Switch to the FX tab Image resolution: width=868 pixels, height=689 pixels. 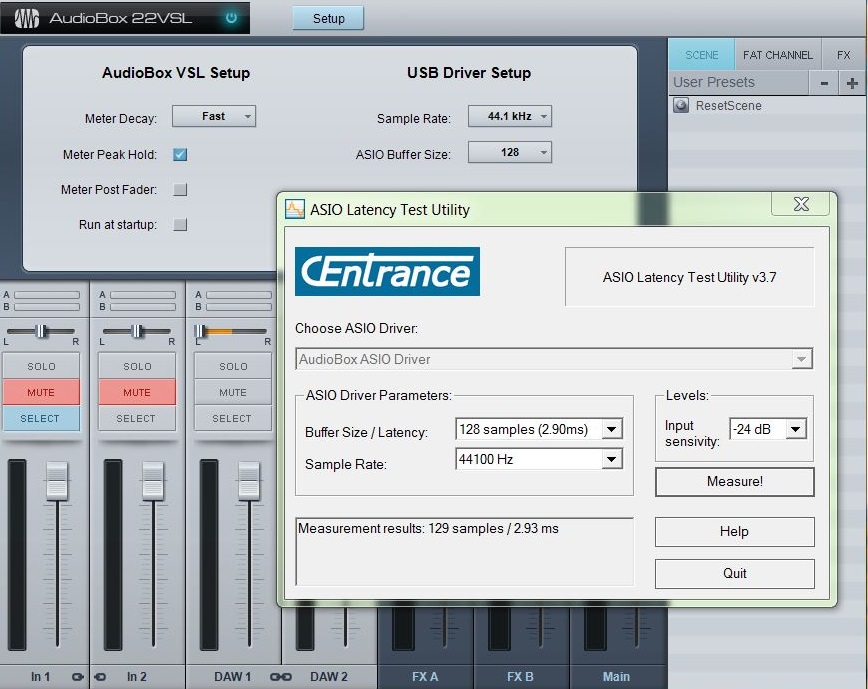(844, 55)
